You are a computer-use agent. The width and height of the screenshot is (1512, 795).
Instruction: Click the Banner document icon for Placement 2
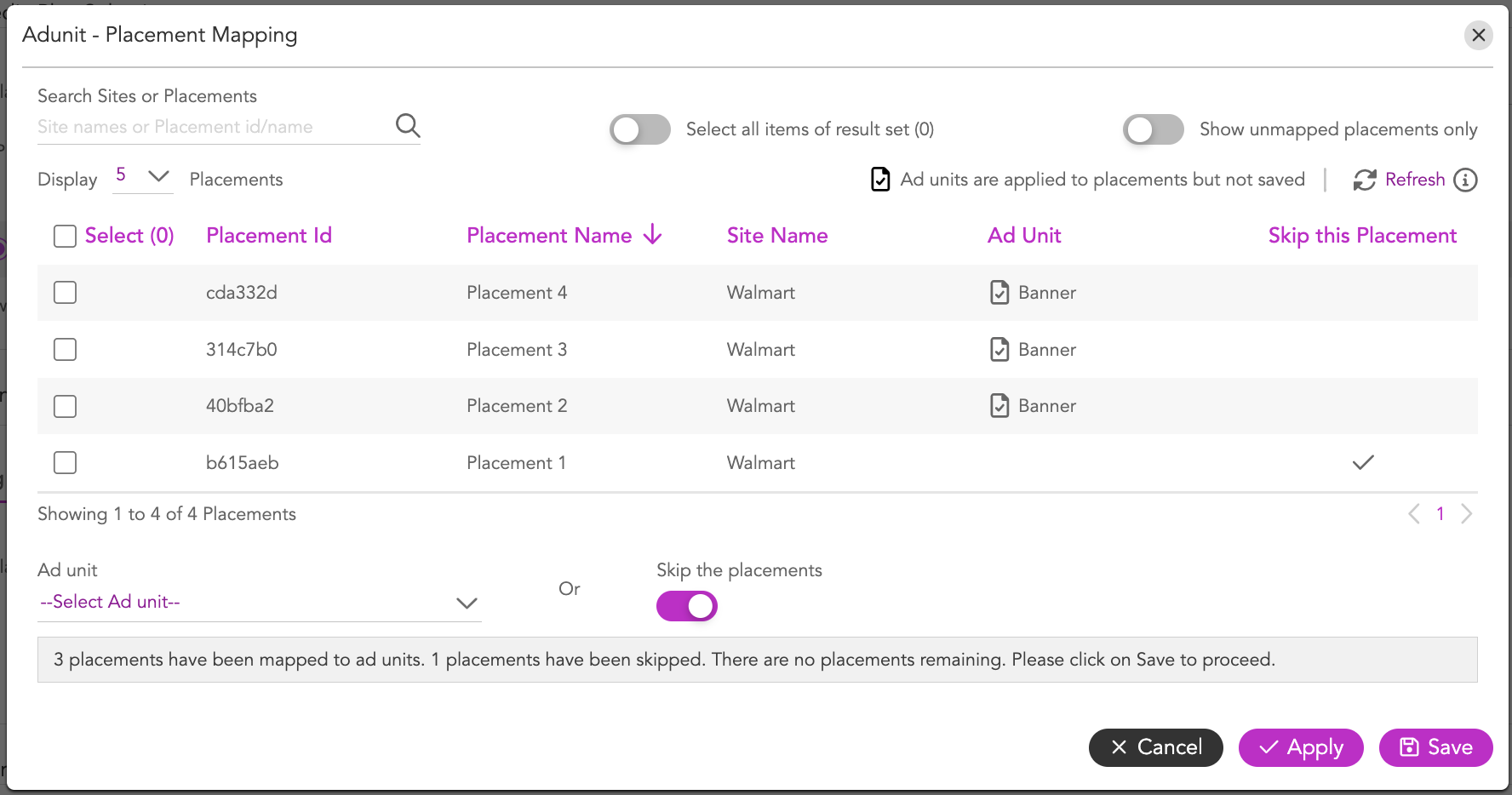[x=999, y=405]
